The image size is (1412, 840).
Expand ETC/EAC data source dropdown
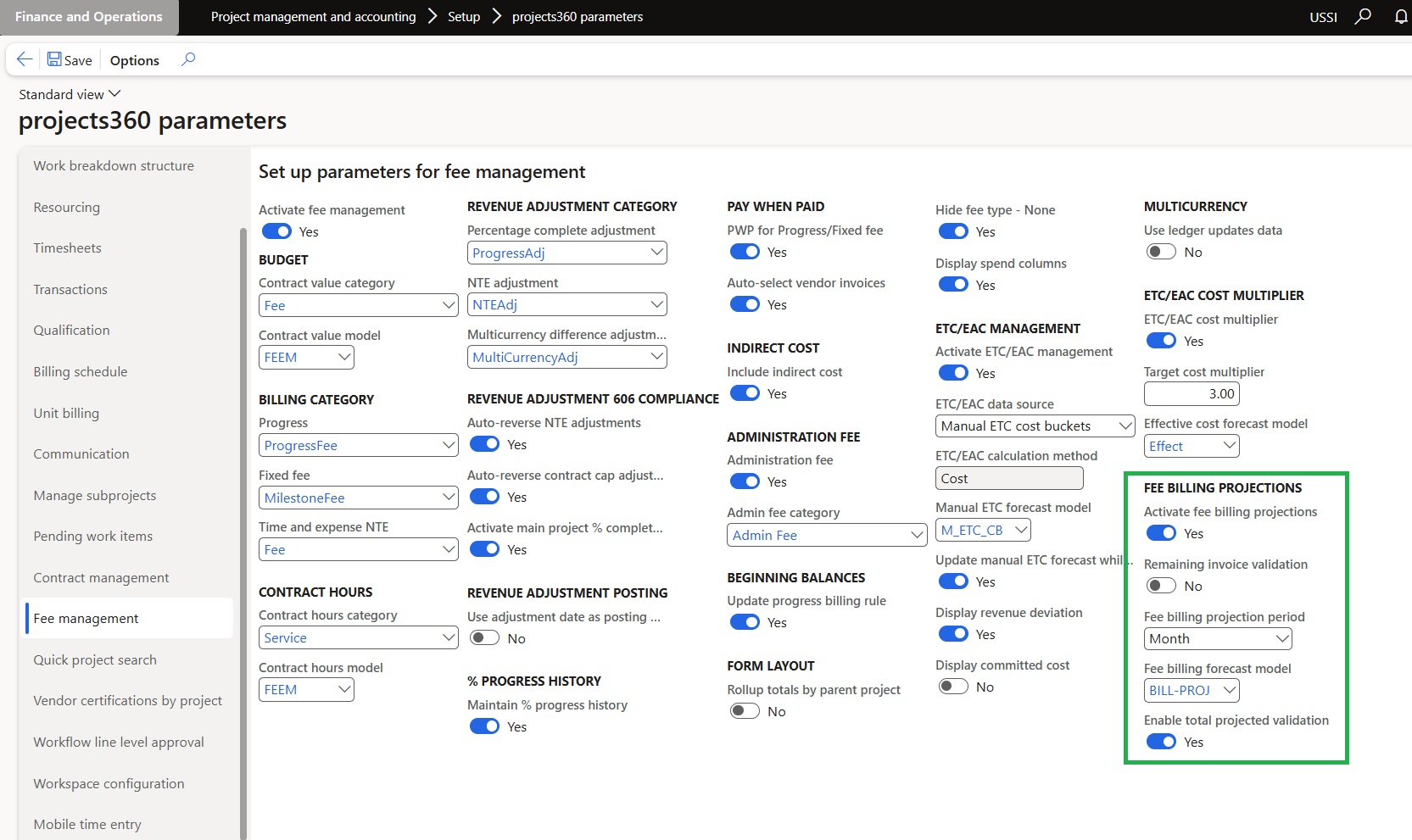click(x=1125, y=426)
